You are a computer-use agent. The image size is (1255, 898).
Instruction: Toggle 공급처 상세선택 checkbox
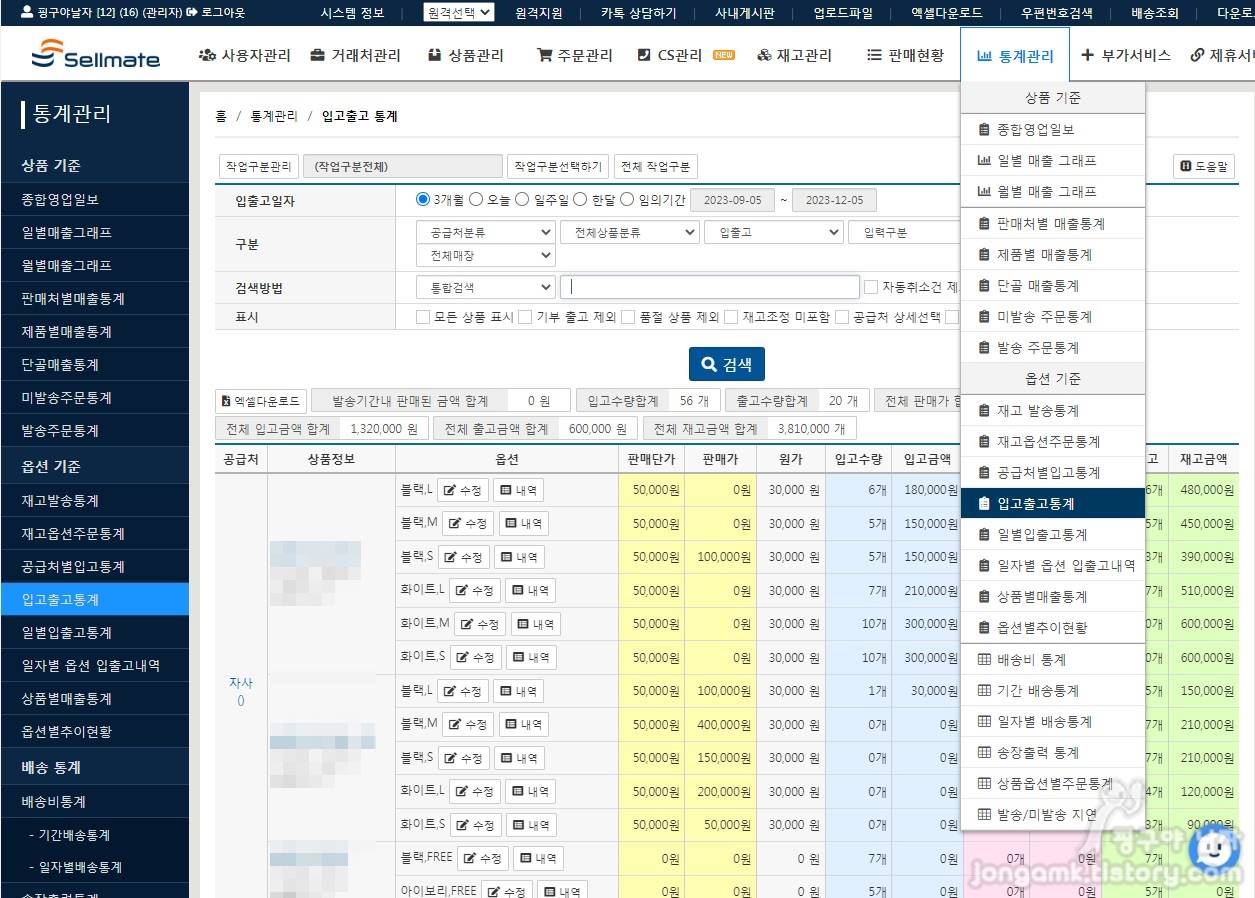pyautogui.click(x=842, y=317)
